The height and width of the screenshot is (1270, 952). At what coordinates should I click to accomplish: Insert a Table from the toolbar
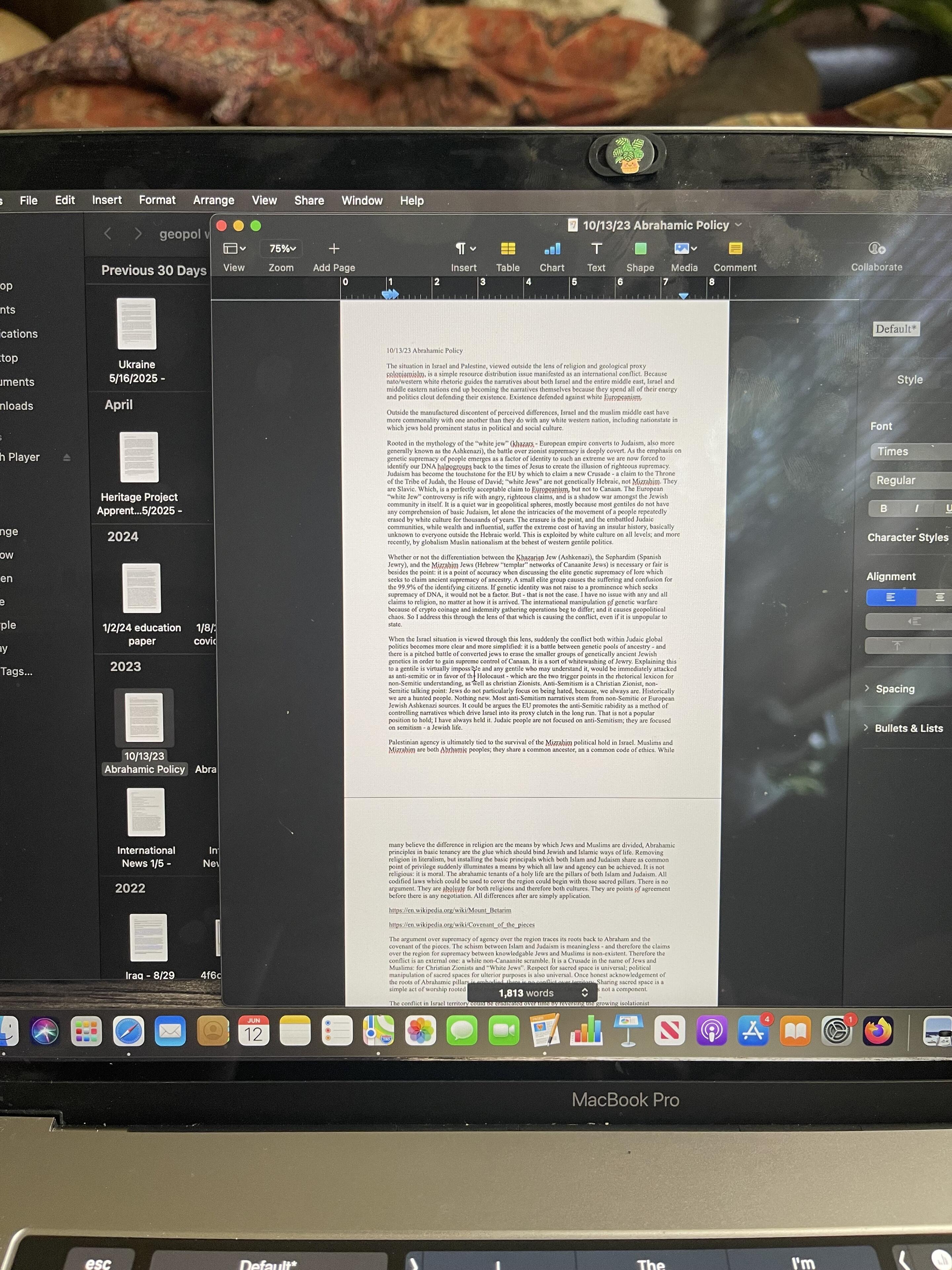508,249
